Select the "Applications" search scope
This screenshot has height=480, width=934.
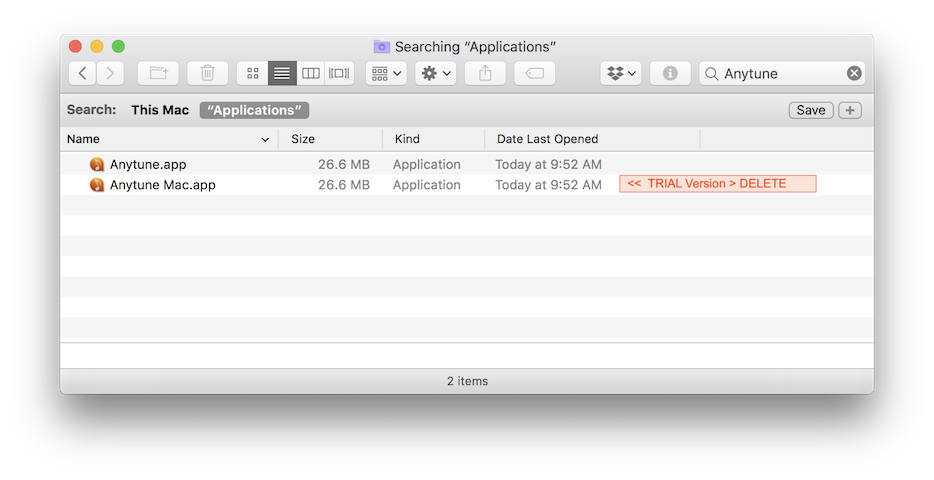pos(254,110)
